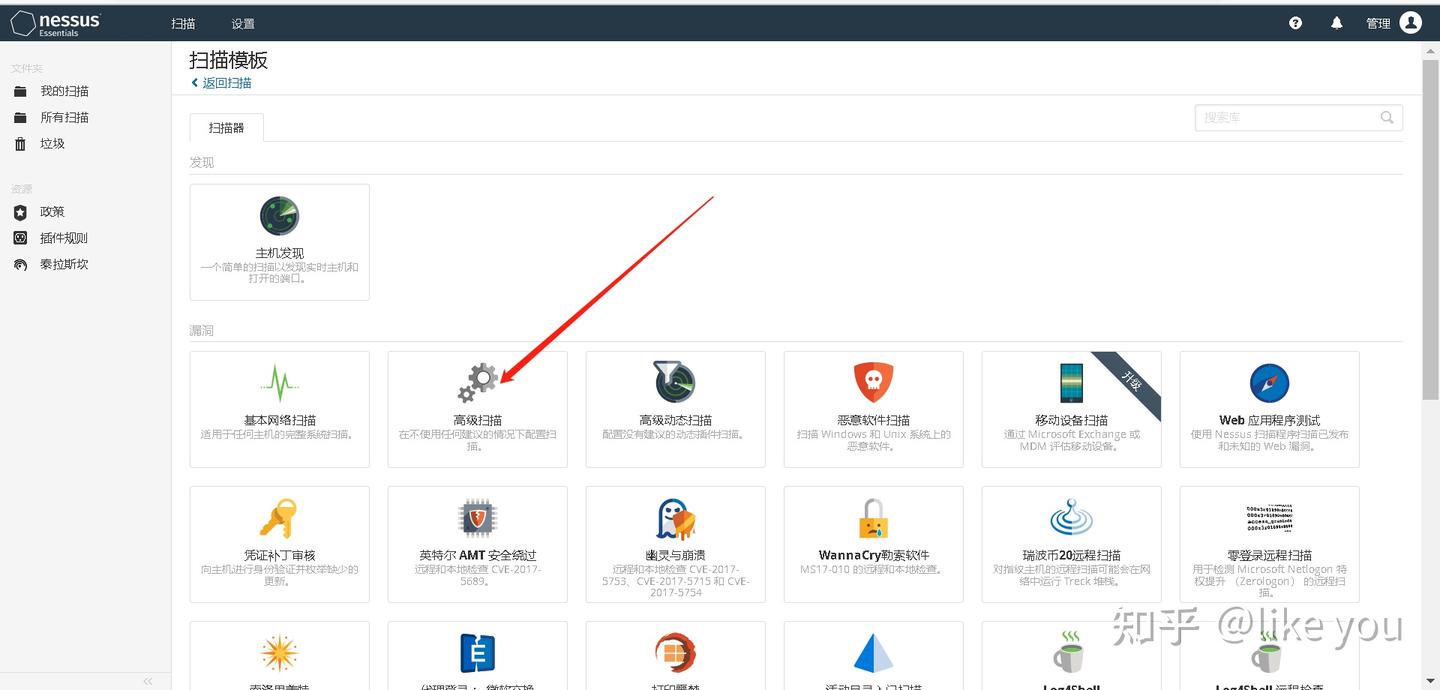Click the 瑞波币20远程扫描 ripple icon
This screenshot has width=1440, height=690.
tap(1071, 518)
